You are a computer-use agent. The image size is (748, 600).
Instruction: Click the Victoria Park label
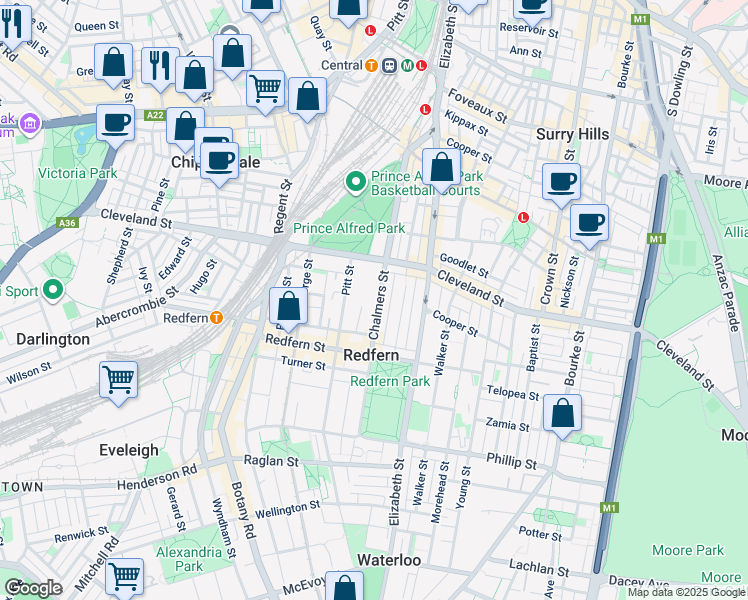click(x=77, y=174)
